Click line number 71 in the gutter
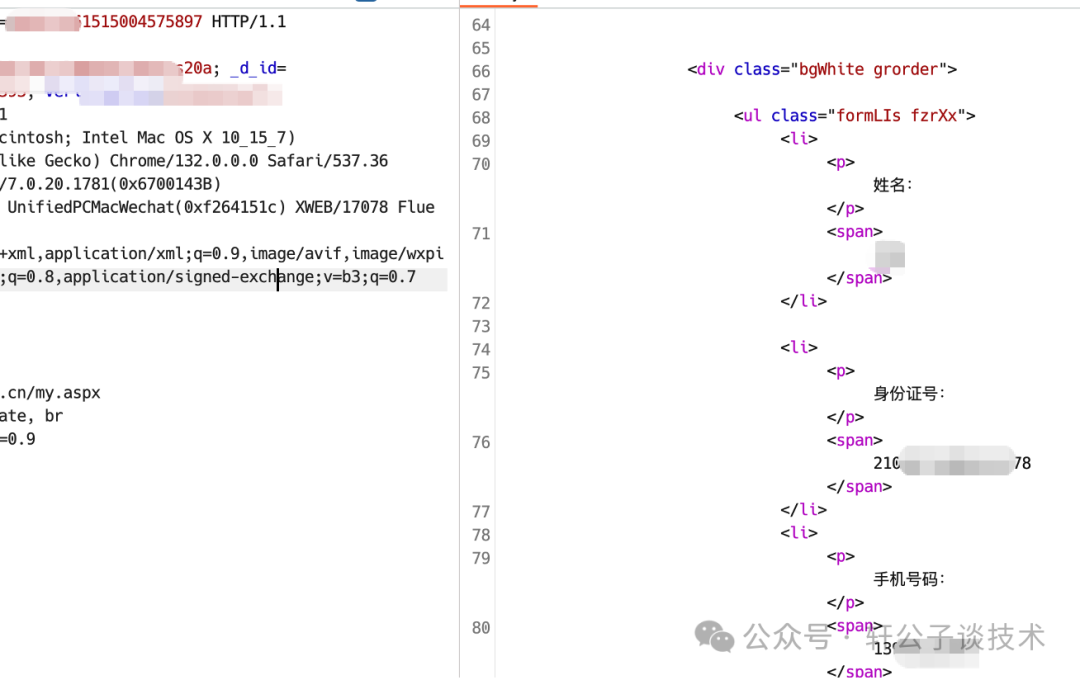Viewport: 1080px width, 680px height. 481,234
